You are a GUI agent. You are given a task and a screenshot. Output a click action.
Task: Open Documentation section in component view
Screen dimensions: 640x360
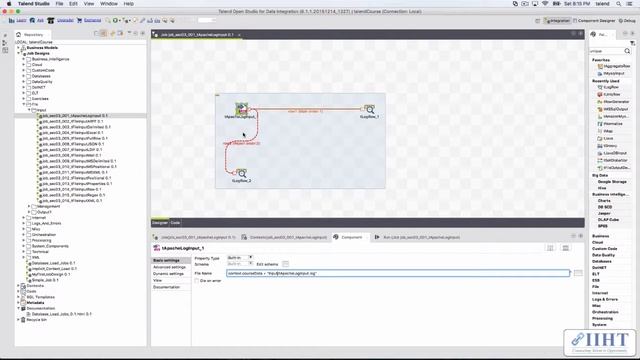pyautogui.click(x=167, y=287)
